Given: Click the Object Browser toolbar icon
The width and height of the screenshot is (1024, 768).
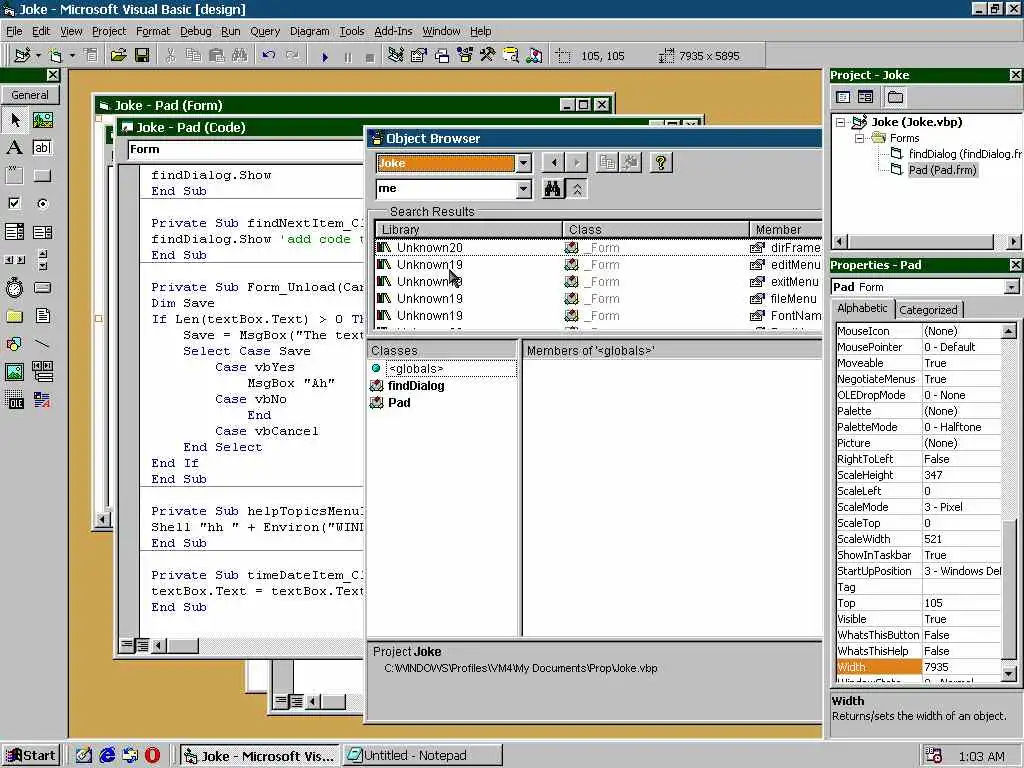Looking at the screenshot, I should point(465,56).
